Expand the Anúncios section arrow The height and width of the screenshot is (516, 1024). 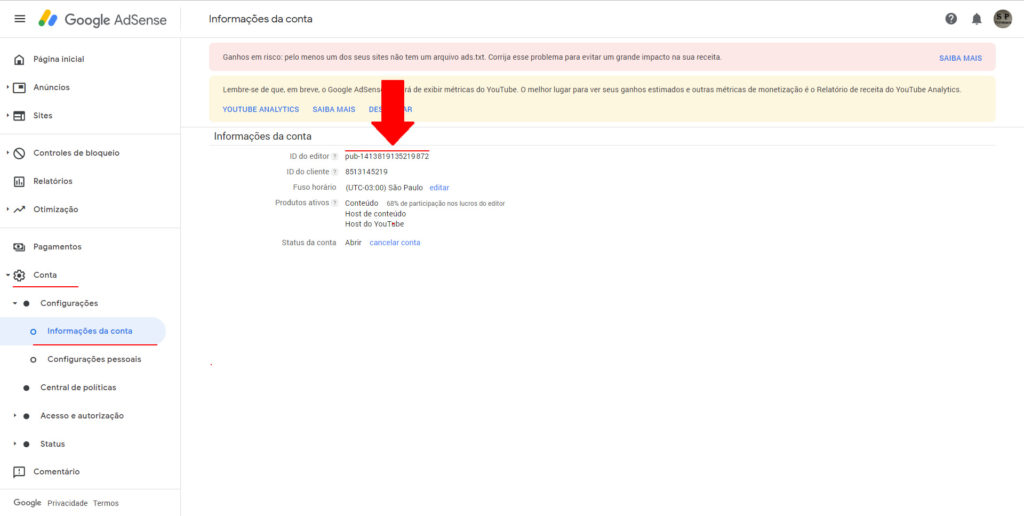pyautogui.click(x=7, y=88)
